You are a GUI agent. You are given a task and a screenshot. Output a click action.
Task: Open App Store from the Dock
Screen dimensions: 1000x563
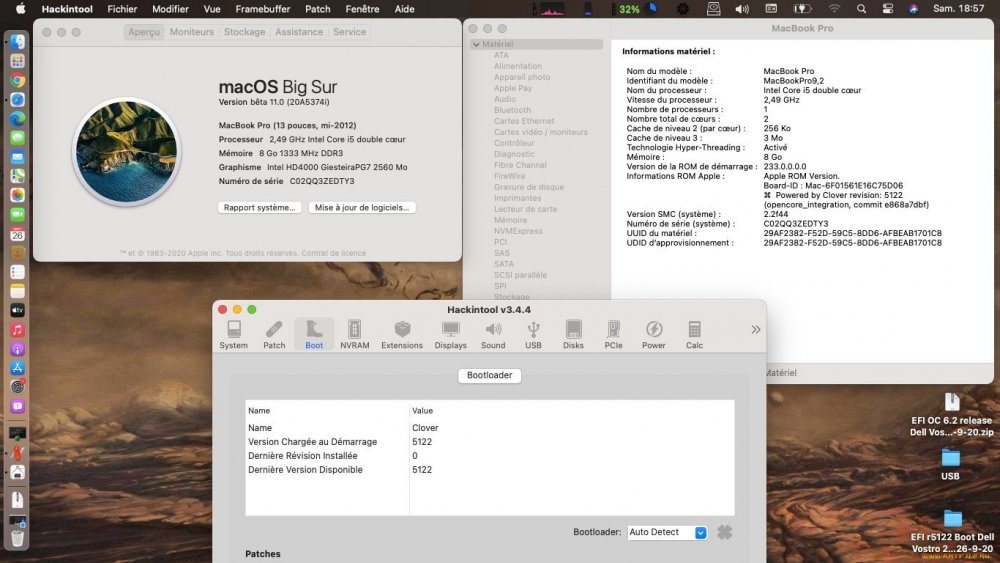pyautogui.click(x=17, y=368)
